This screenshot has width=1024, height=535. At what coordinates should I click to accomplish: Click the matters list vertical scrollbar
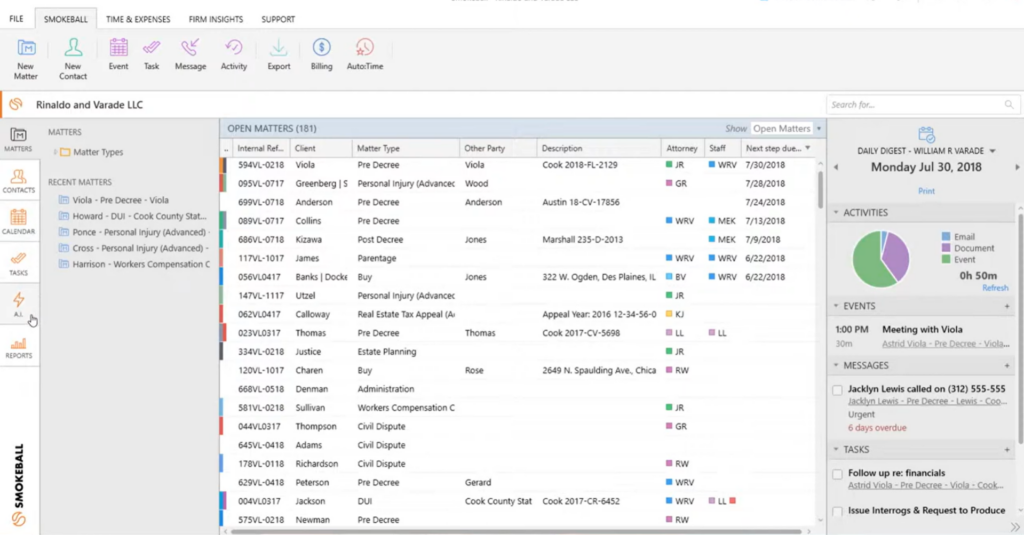(820, 189)
